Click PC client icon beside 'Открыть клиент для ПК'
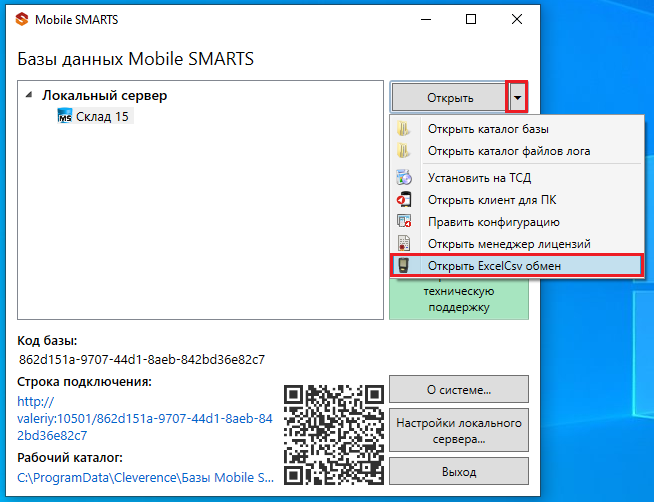Viewport: 654px width, 502px height. (x=404, y=200)
